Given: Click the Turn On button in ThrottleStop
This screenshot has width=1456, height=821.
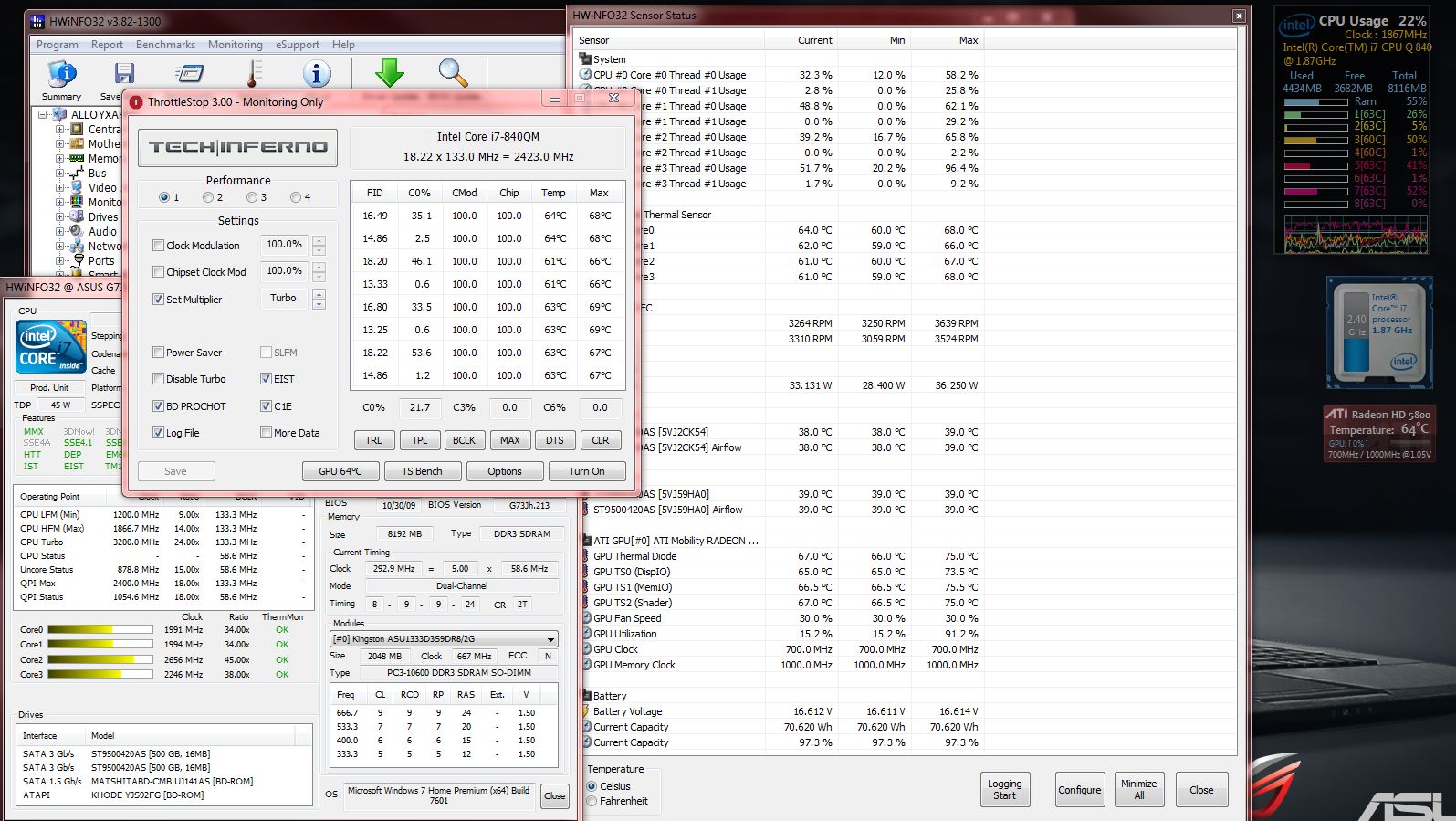Looking at the screenshot, I should [586, 471].
